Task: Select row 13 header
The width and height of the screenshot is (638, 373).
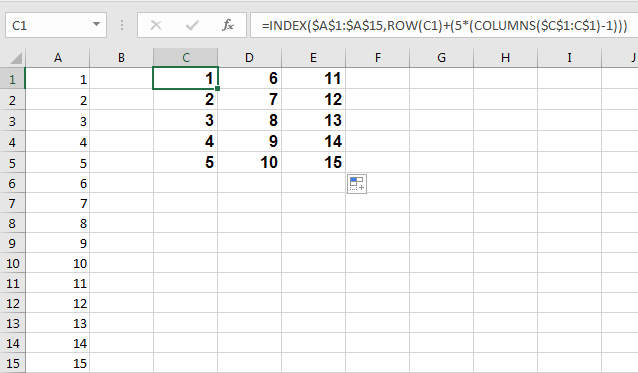Action: pos(12,323)
